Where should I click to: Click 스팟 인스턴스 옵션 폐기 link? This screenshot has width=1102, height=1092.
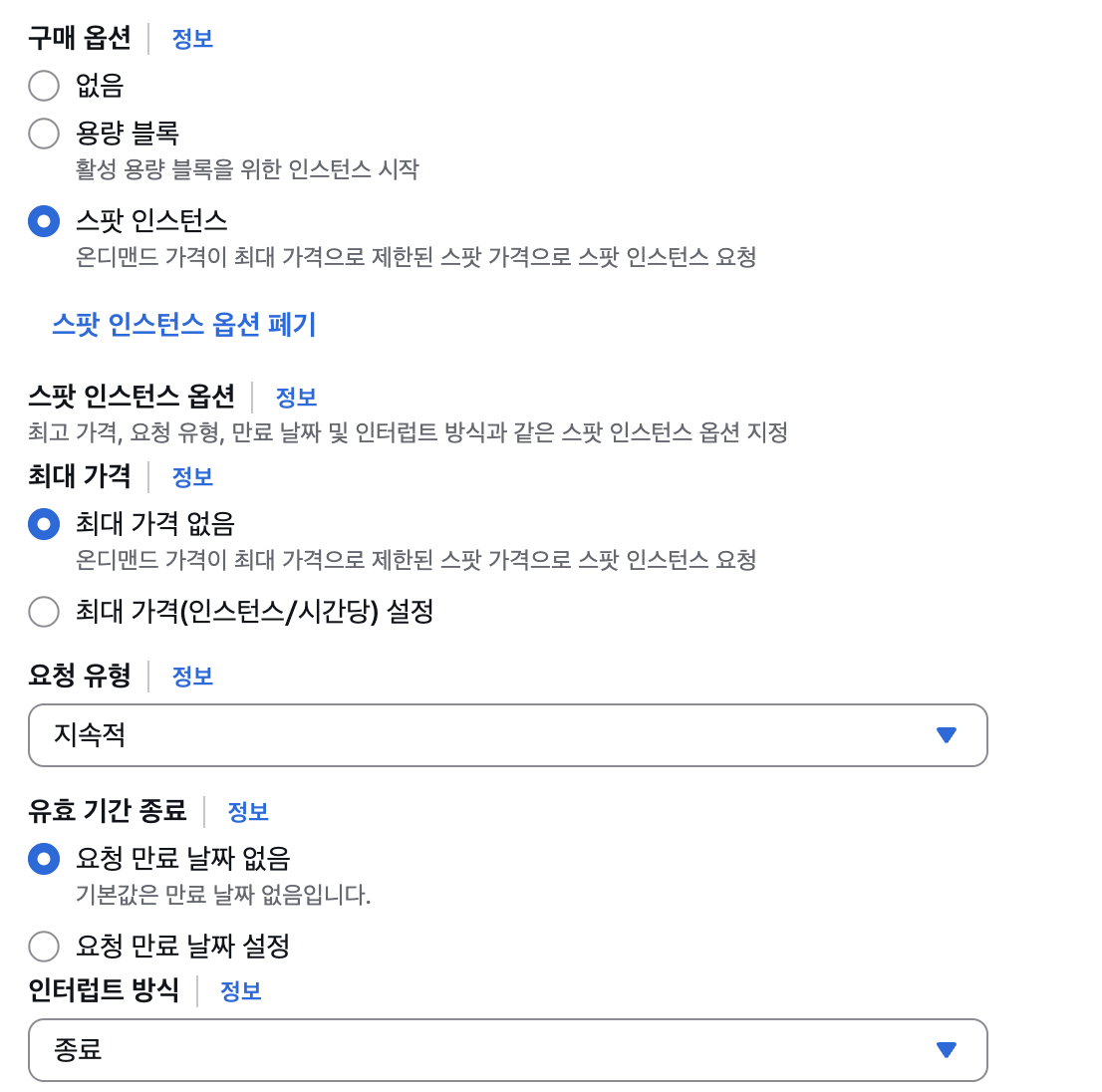[185, 325]
